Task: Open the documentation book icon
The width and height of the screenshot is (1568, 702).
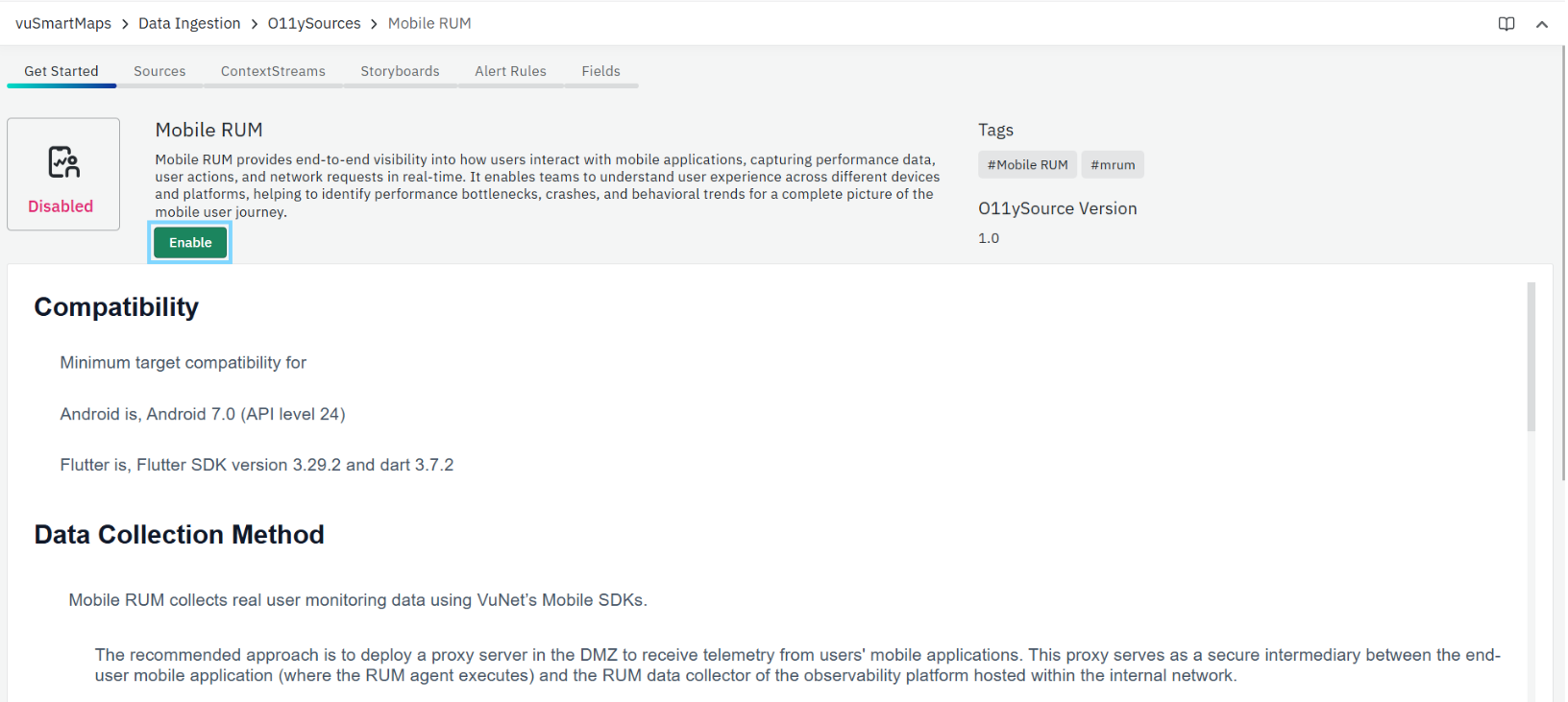Action: (1506, 24)
